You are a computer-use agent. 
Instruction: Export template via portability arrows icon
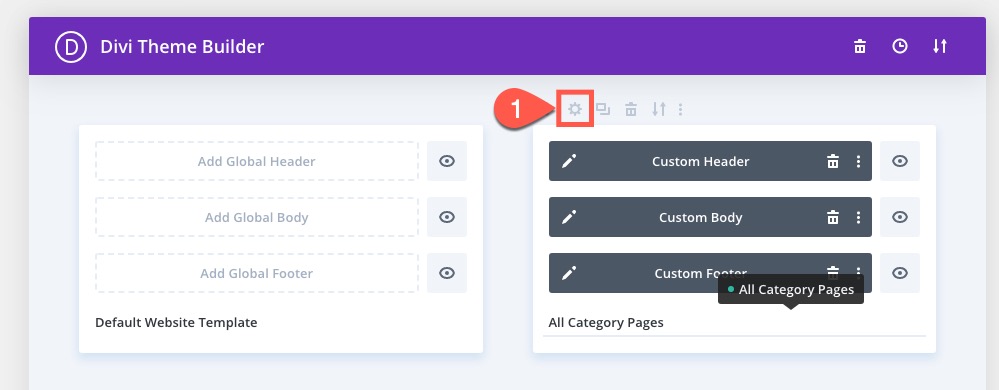click(659, 110)
